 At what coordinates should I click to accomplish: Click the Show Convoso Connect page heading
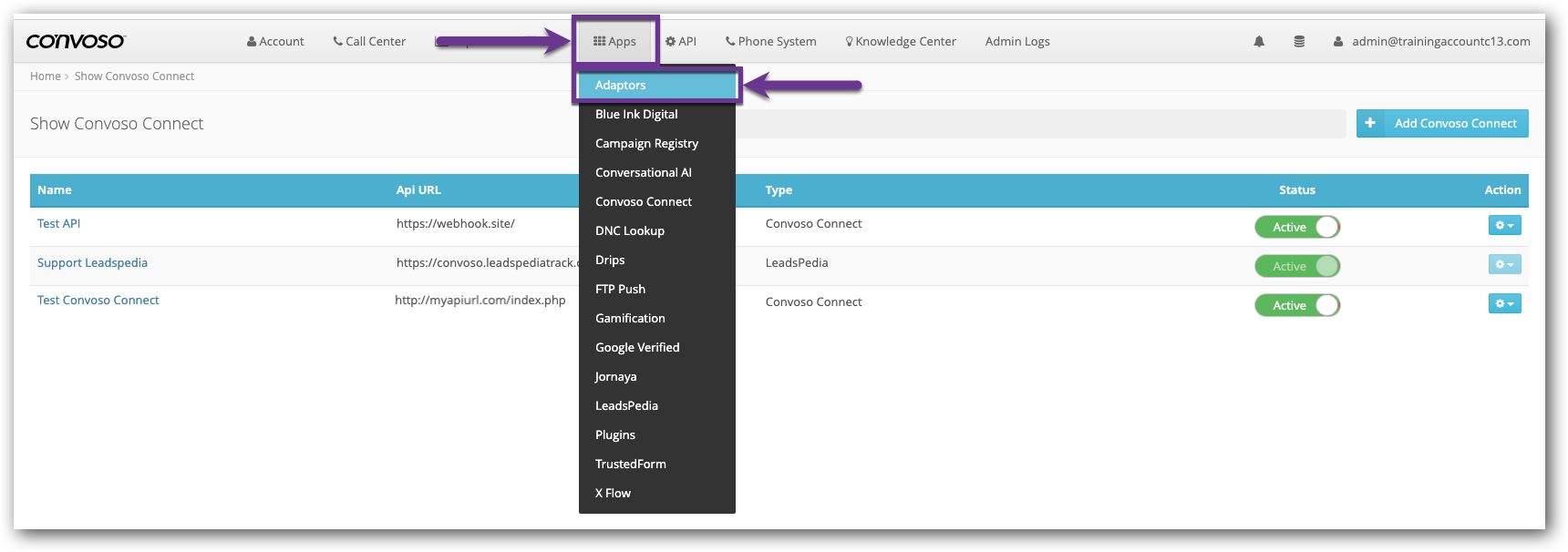tap(117, 124)
